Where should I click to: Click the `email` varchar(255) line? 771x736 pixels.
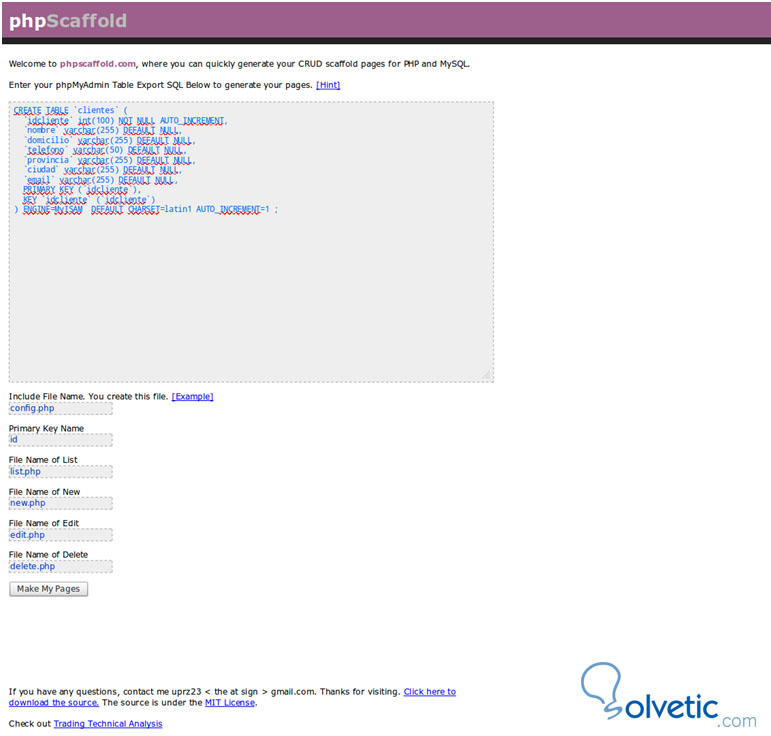coord(100,179)
